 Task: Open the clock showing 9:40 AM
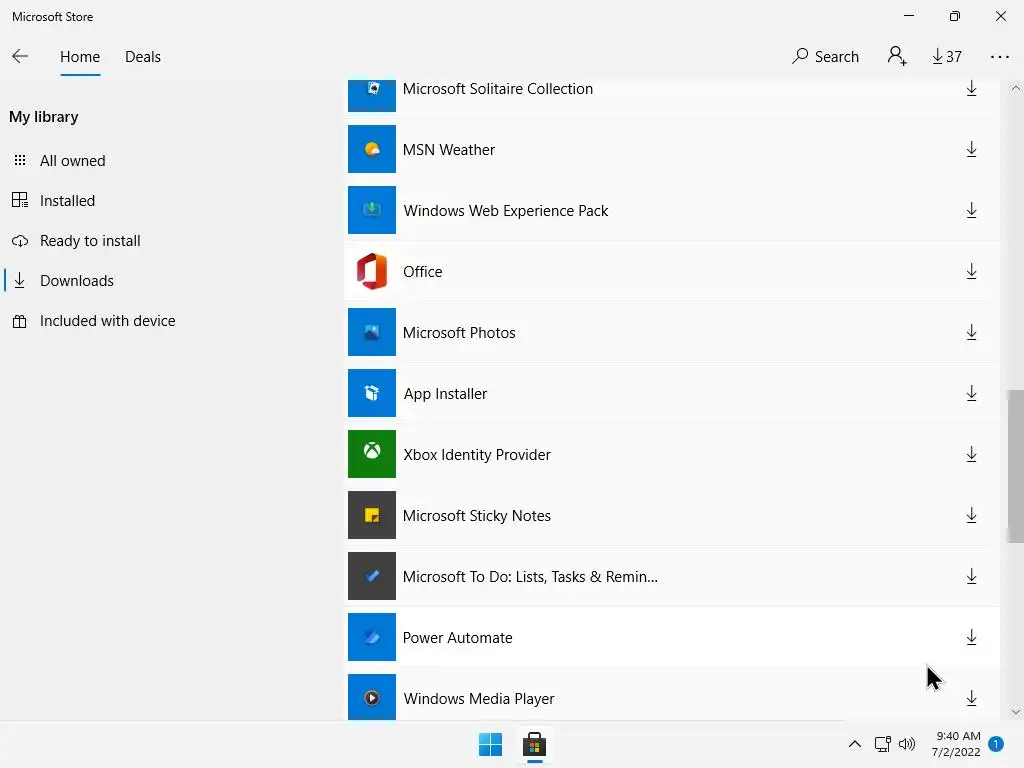[956, 744]
